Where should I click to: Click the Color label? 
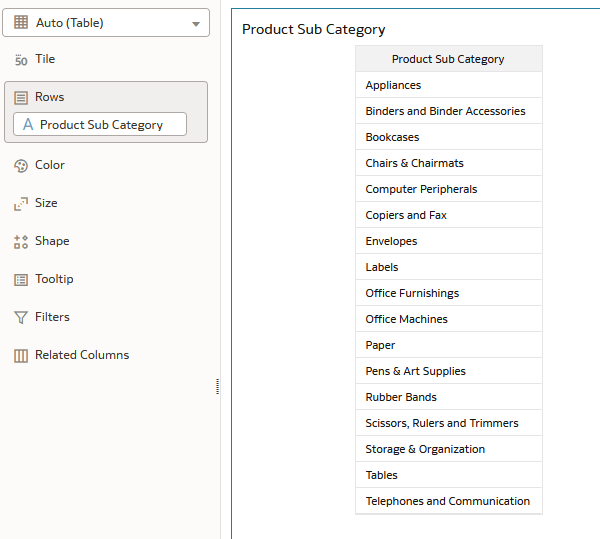click(50, 165)
